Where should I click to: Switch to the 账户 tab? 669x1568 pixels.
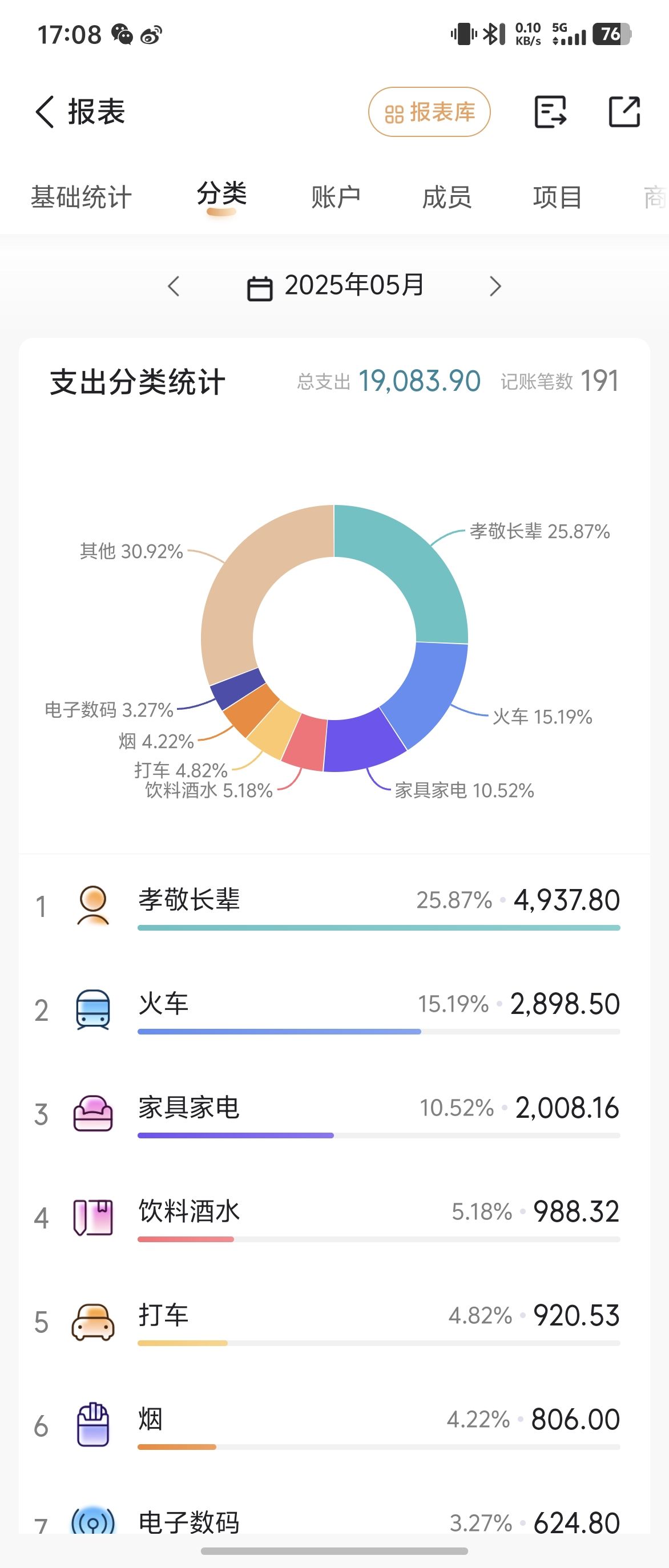pos(336,197)
